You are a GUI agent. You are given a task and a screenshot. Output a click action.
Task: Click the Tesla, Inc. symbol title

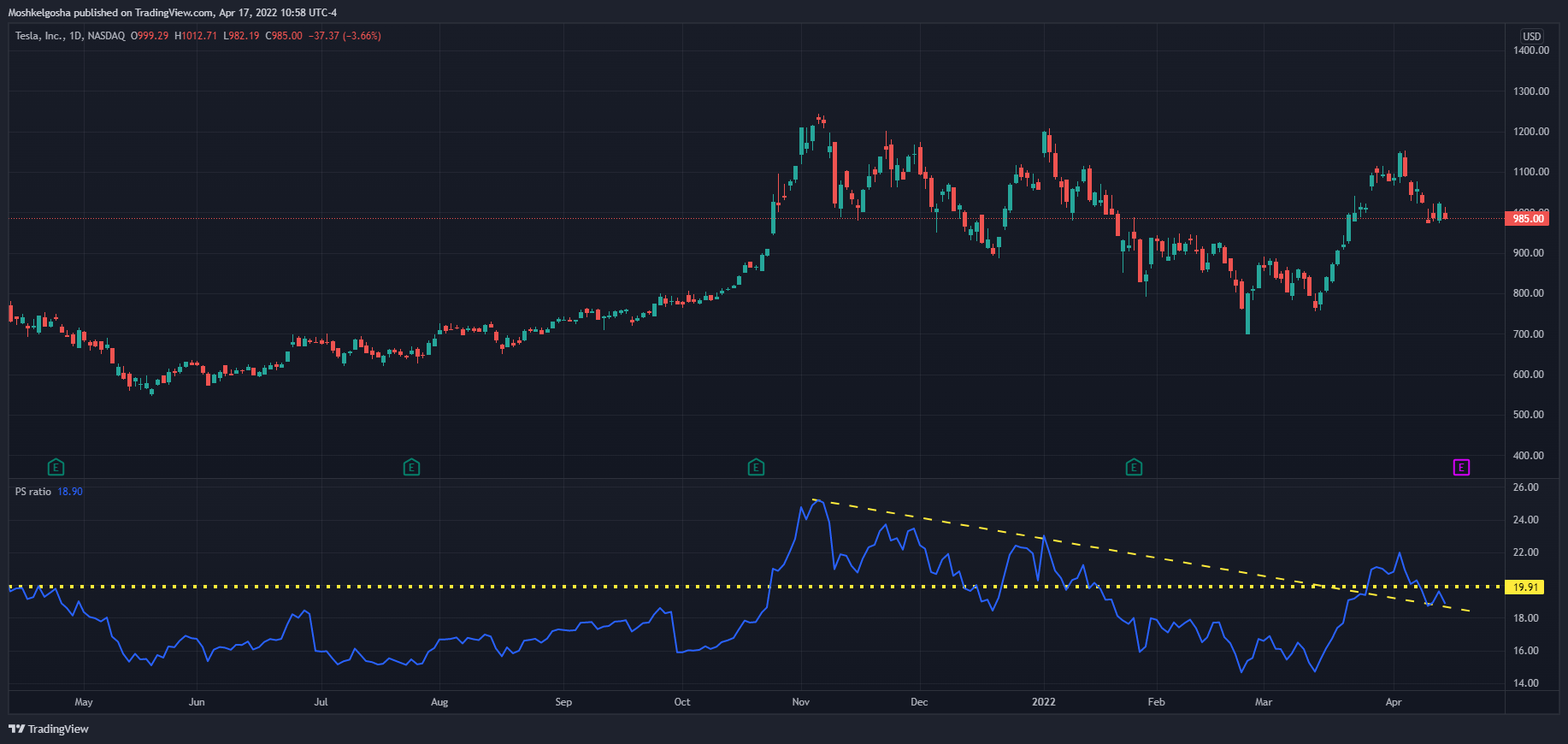click(70, 36)
